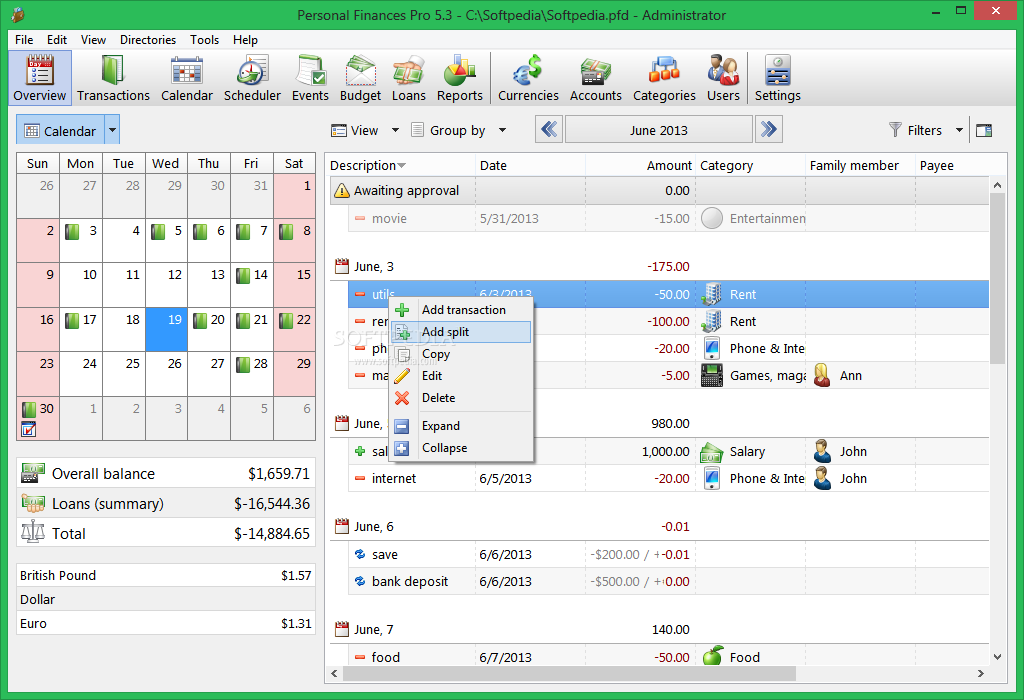
Task: Open the File menu
Action: click(x=24, y=40)
